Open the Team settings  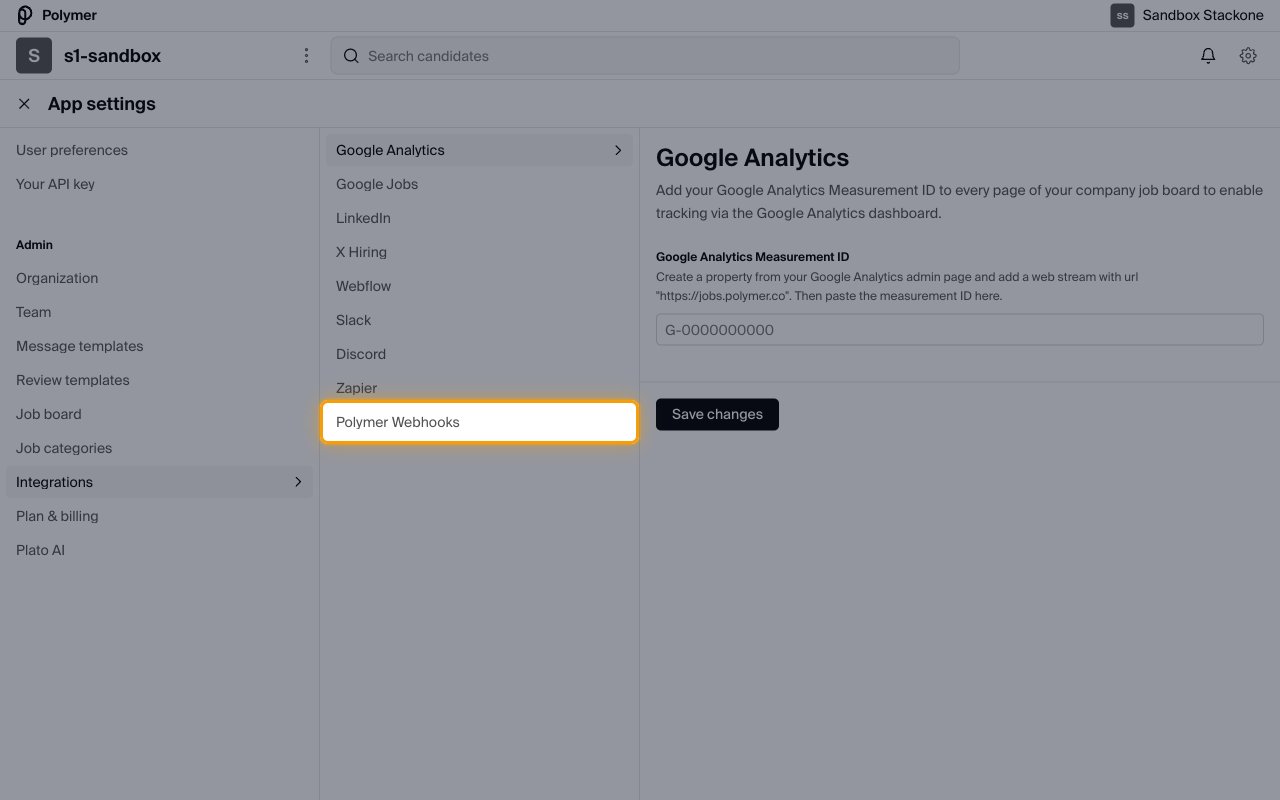coord(33,312)
